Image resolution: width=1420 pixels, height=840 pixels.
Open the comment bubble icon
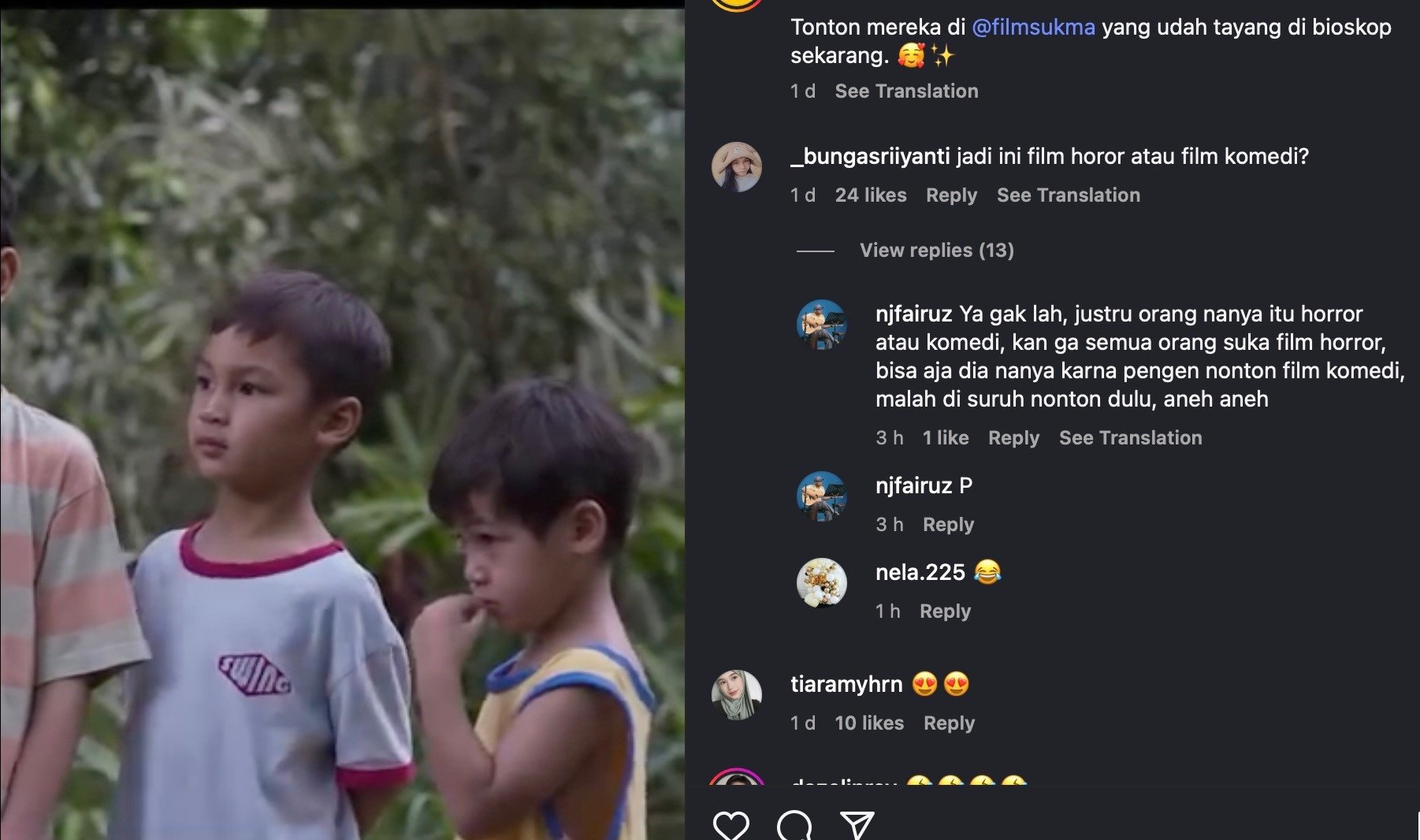tap(794, 826)
